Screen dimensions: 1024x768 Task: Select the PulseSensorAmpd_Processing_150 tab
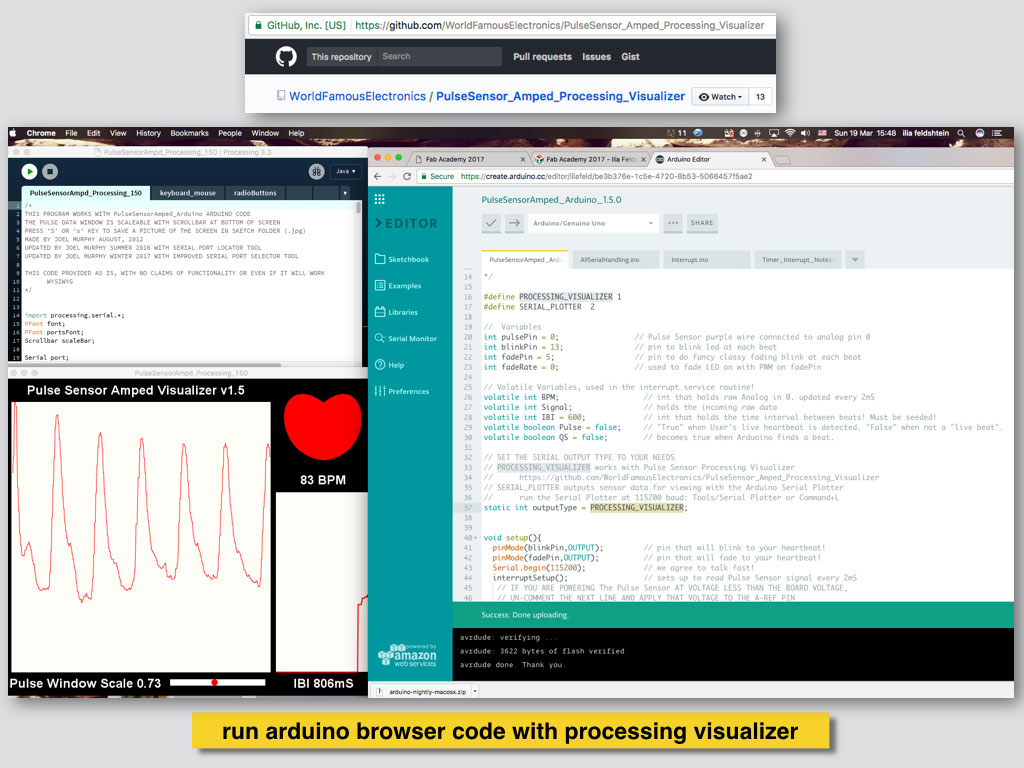86,193
